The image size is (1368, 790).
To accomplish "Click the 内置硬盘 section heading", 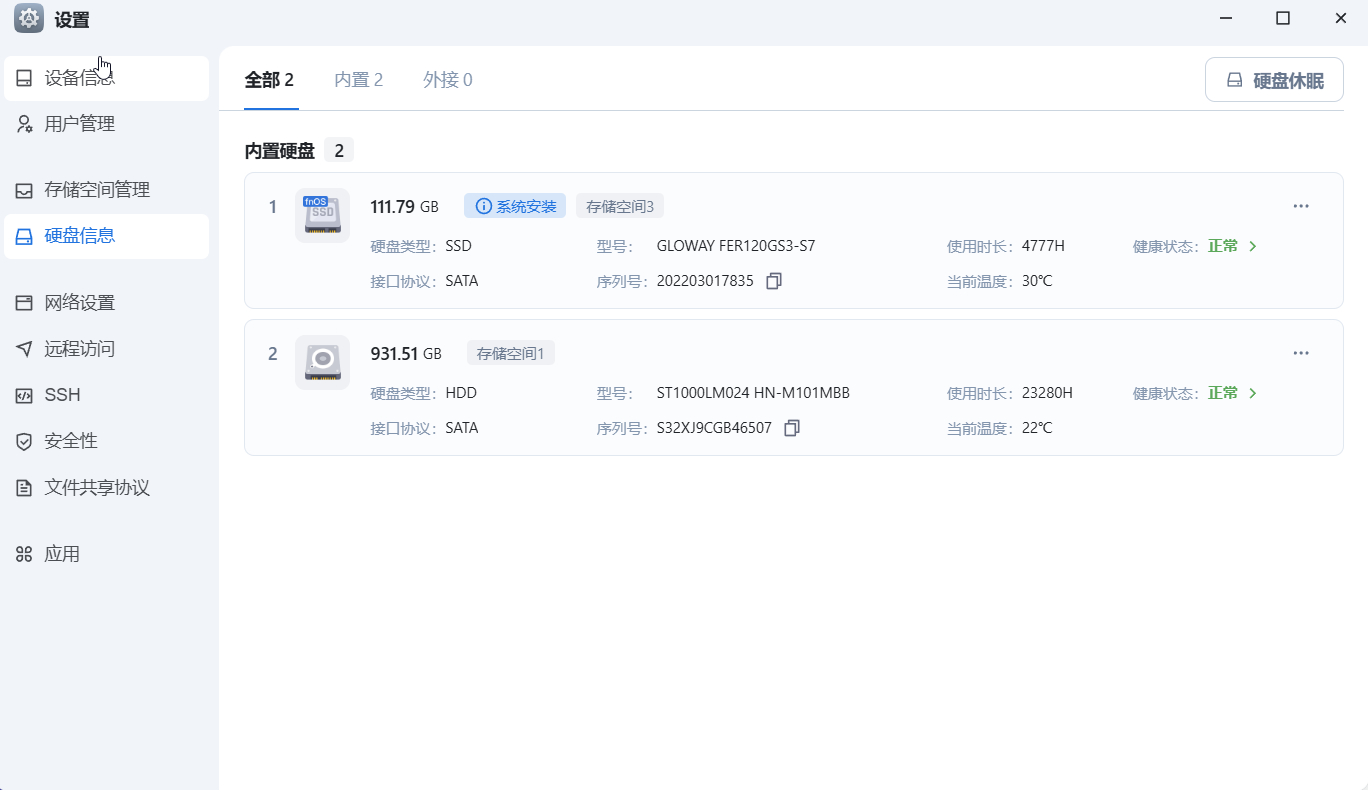I will 280,151.
